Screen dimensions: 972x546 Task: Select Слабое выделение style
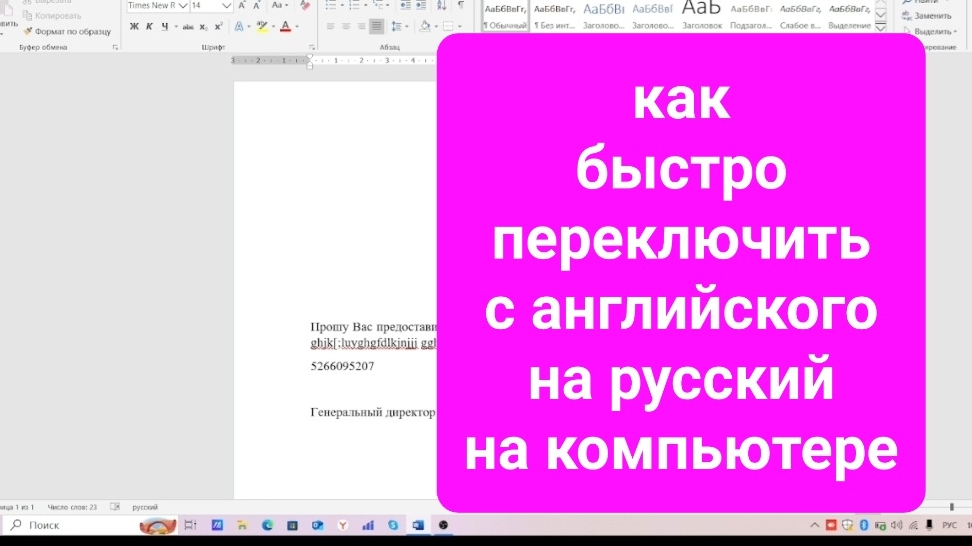pyautogui.click(x=800, y=16)
